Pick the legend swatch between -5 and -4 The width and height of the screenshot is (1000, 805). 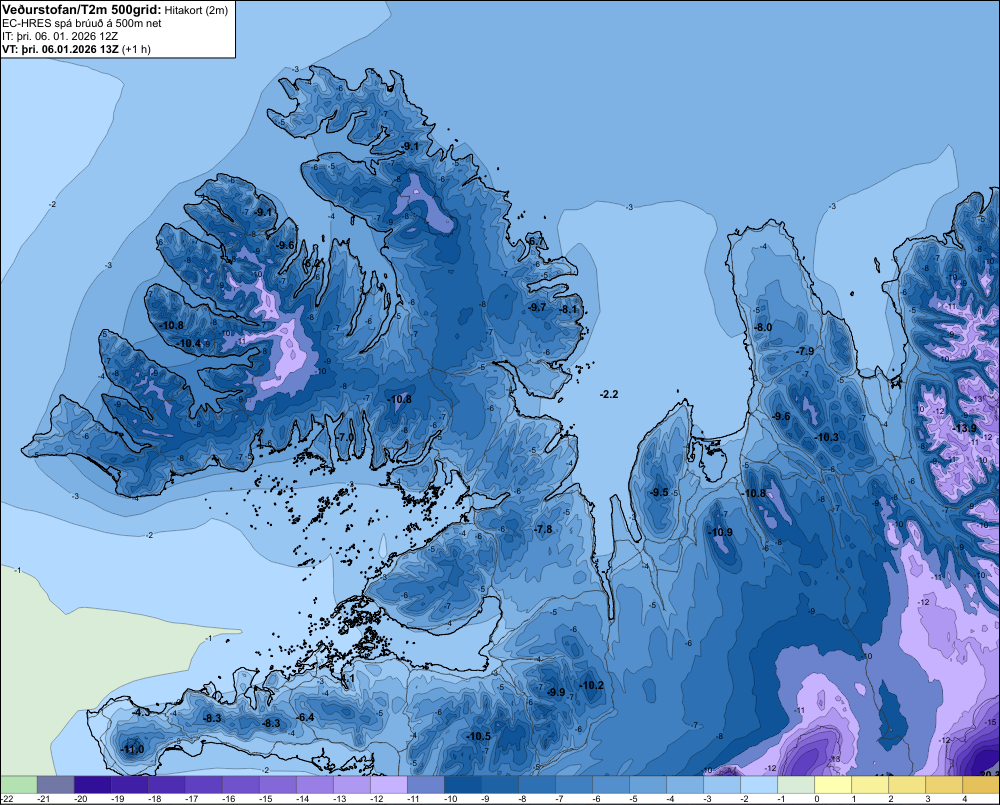648,785
